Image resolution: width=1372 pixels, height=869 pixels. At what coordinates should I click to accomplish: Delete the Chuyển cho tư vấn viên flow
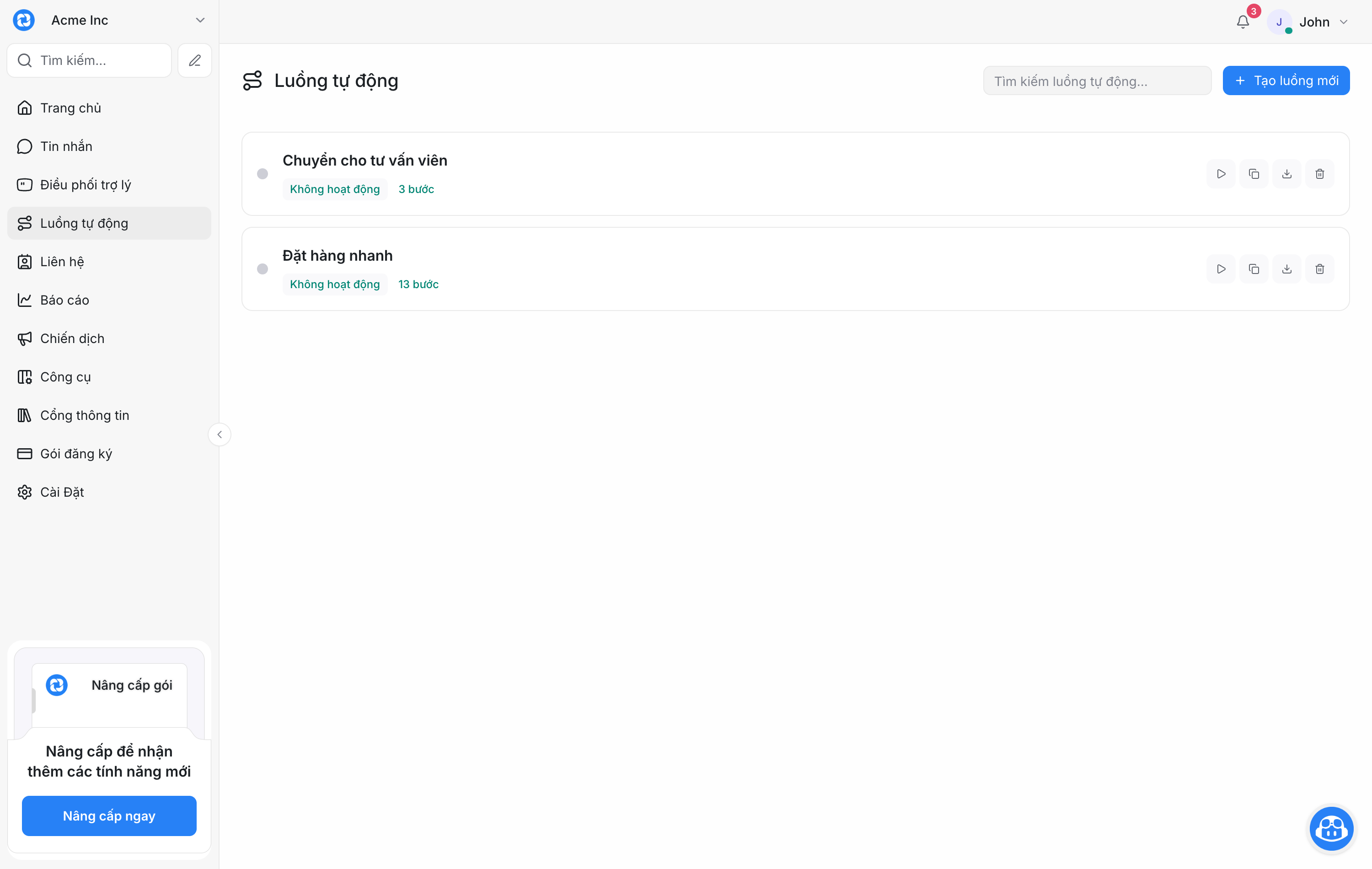[1319, 174]
